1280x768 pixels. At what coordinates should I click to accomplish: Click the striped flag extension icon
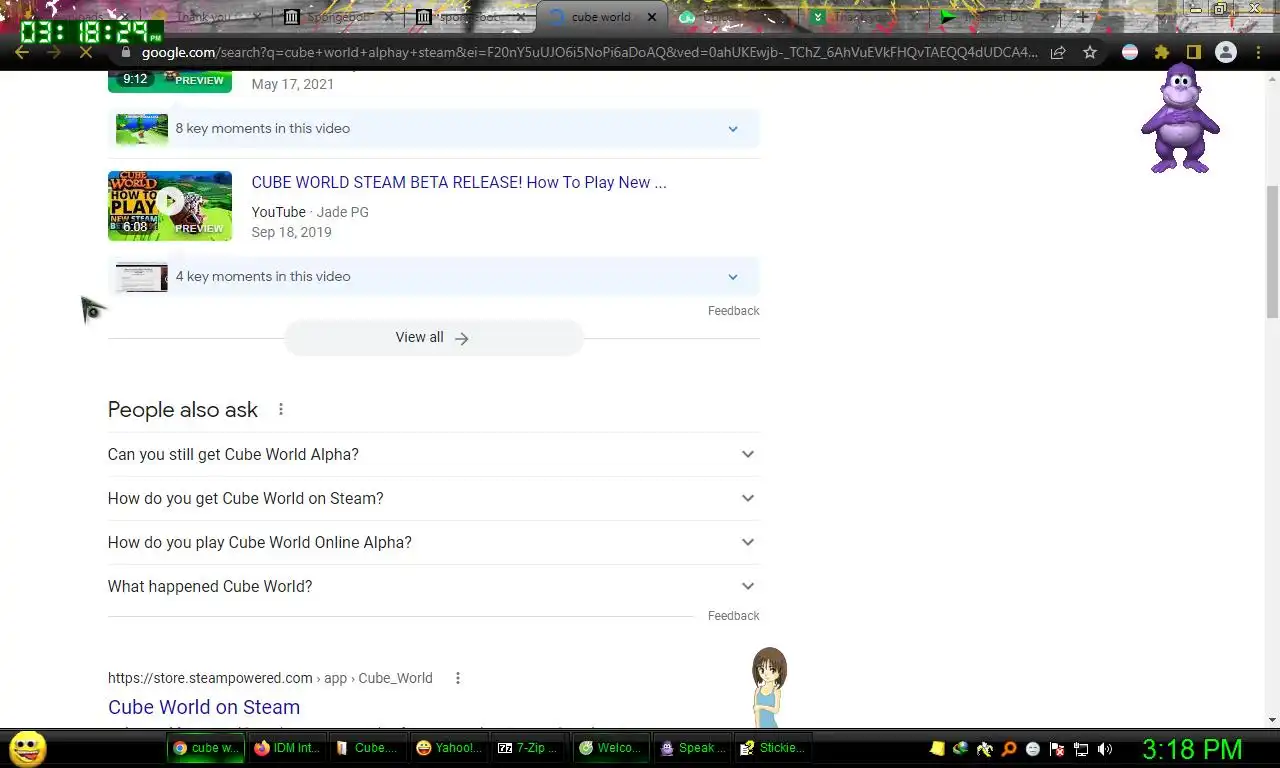pos(1130,53)
